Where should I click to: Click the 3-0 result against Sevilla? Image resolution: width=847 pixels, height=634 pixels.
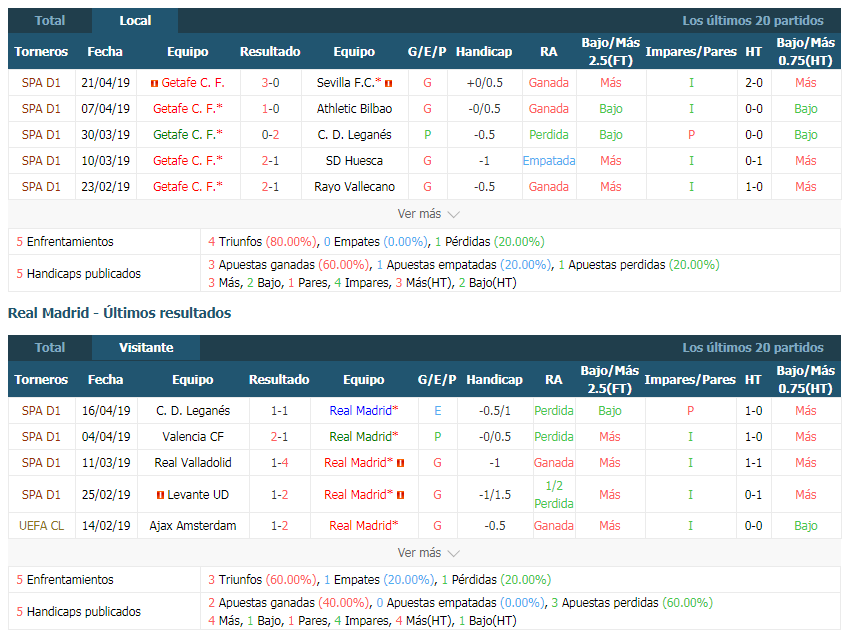coord(270,83)
